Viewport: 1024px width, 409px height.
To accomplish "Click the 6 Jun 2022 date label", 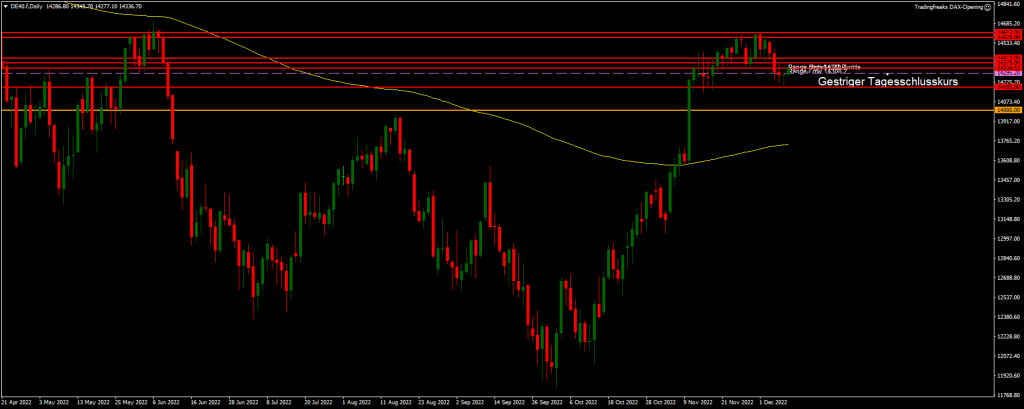I will tap(165, 403).
